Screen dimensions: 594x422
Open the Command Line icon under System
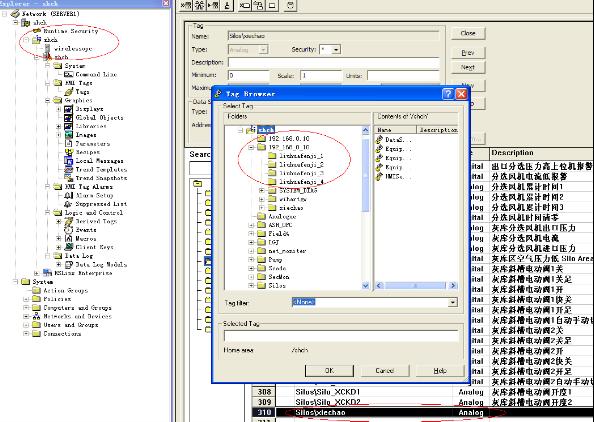tap(69, 75)
